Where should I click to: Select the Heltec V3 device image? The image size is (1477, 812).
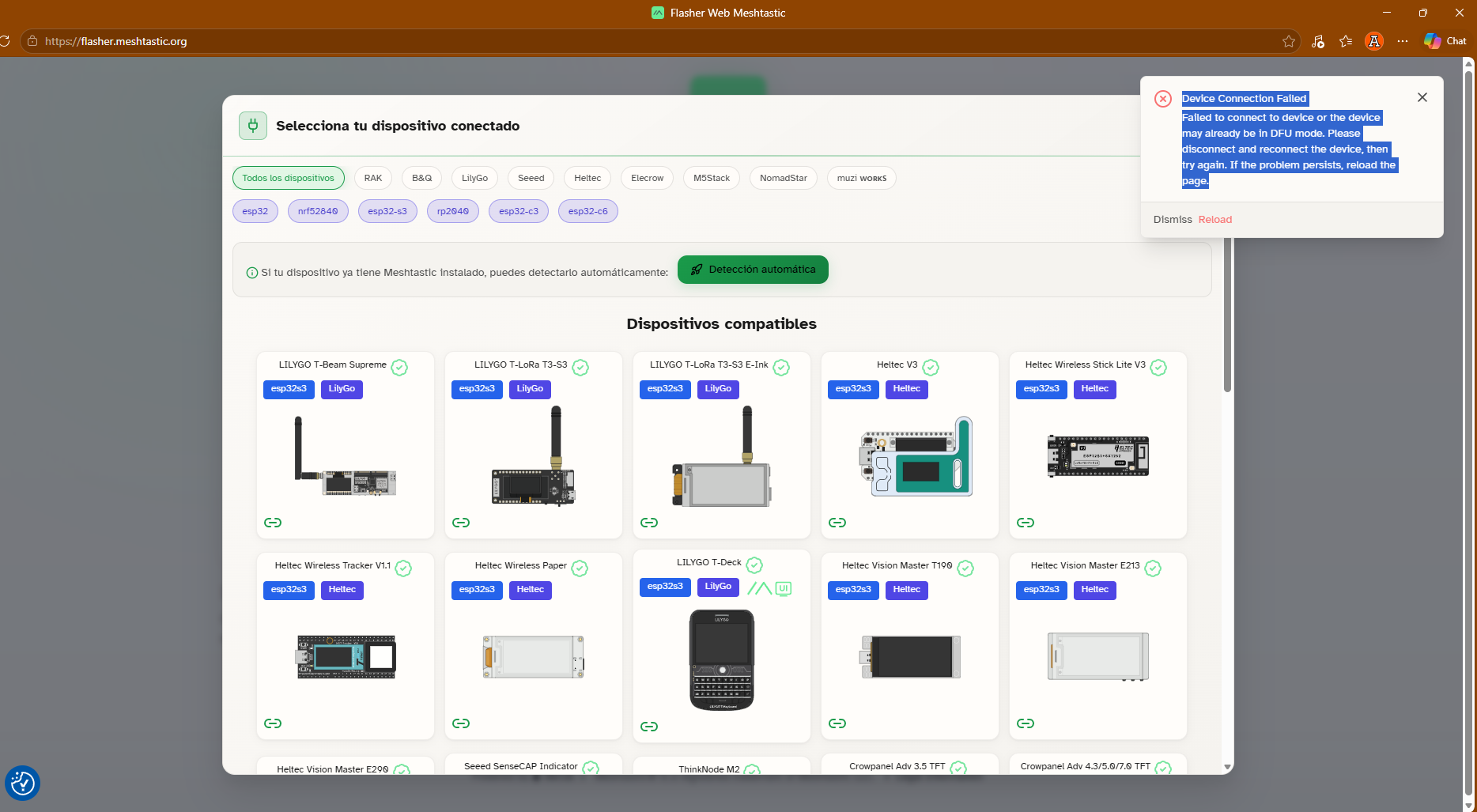pos(916,456)
